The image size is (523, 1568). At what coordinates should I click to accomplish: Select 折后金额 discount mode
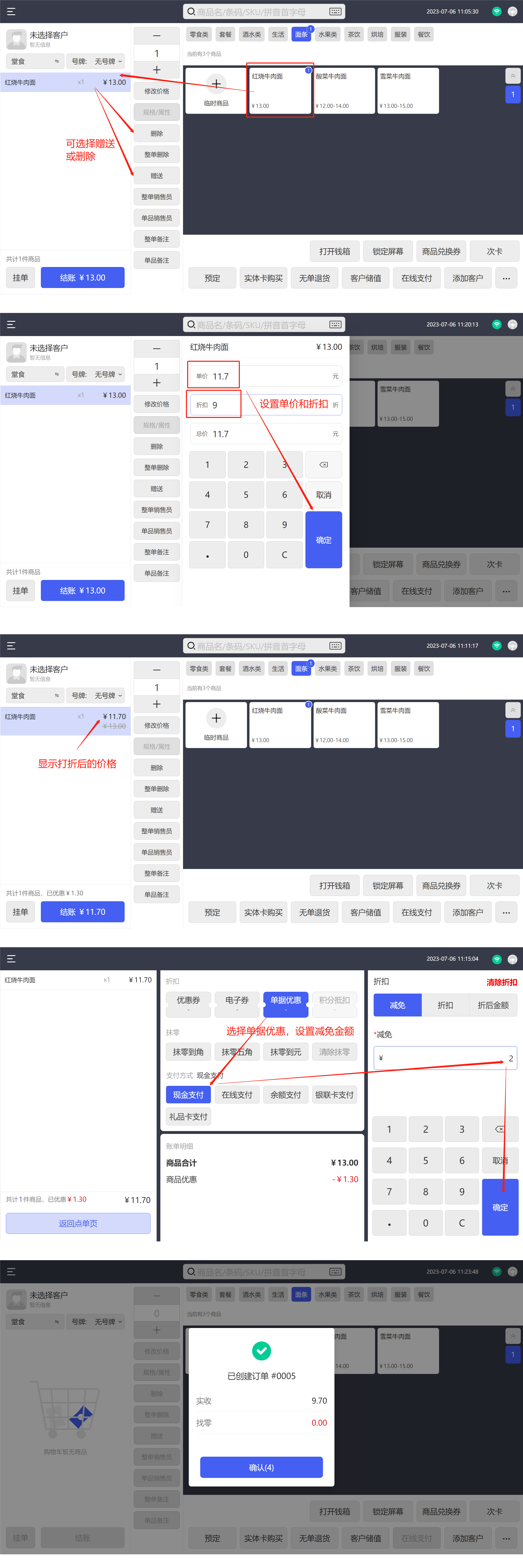[493, 1005]
